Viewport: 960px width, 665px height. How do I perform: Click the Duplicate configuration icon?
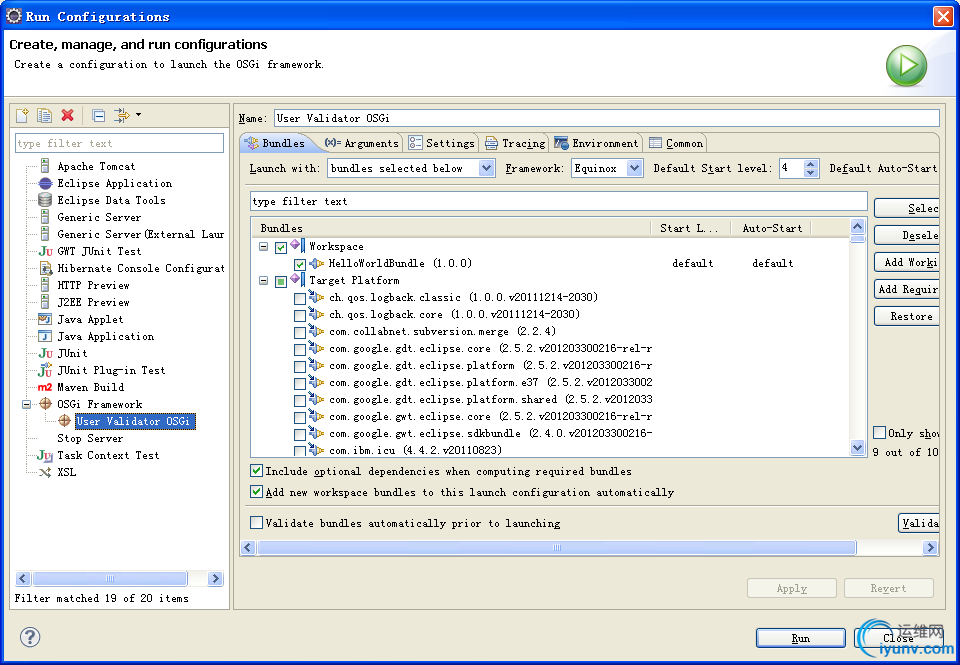pyautogui.click(x=44, y=115)
